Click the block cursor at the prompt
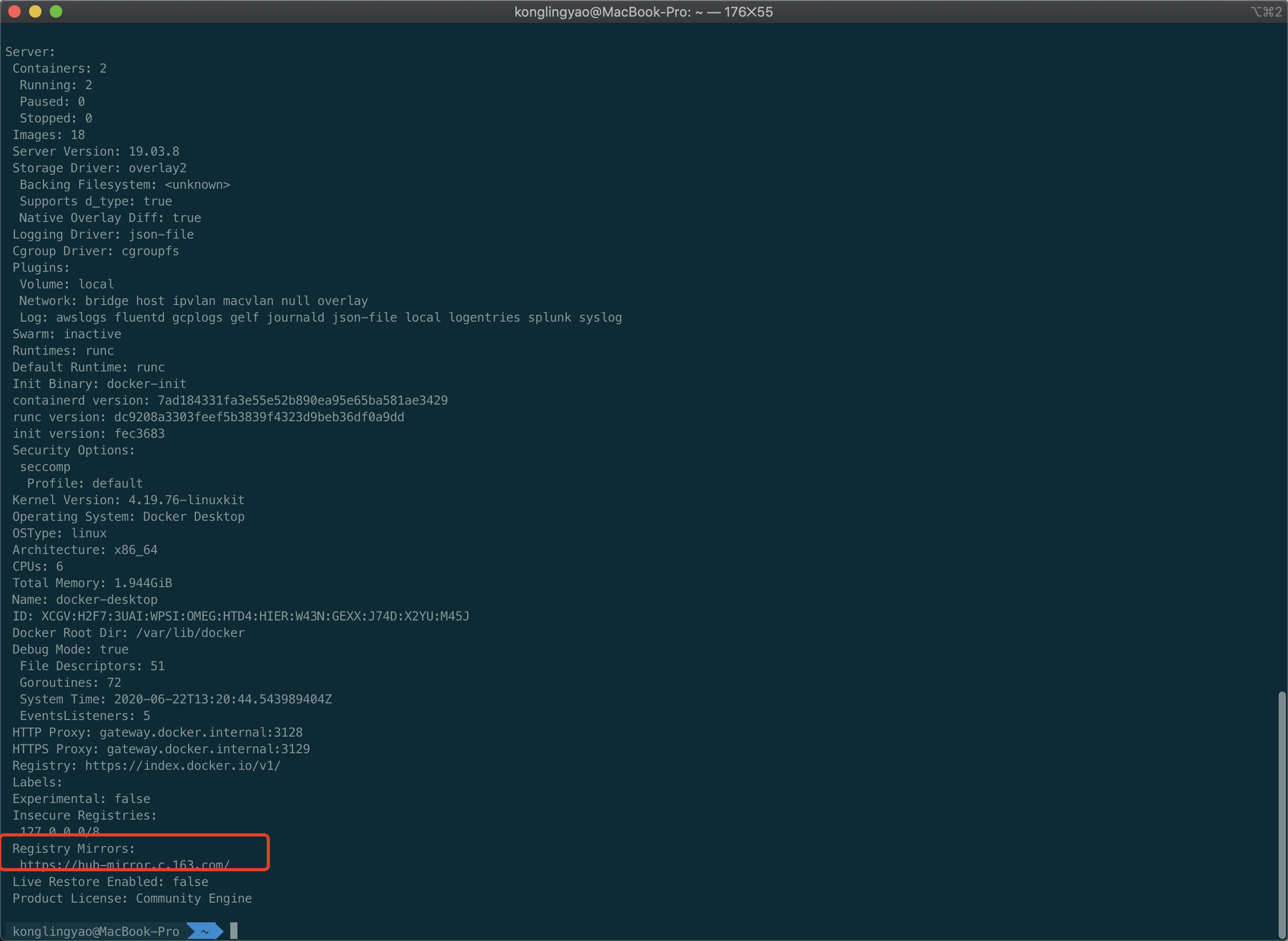This screenshot has height=941, width=1288. pos(233,931)
